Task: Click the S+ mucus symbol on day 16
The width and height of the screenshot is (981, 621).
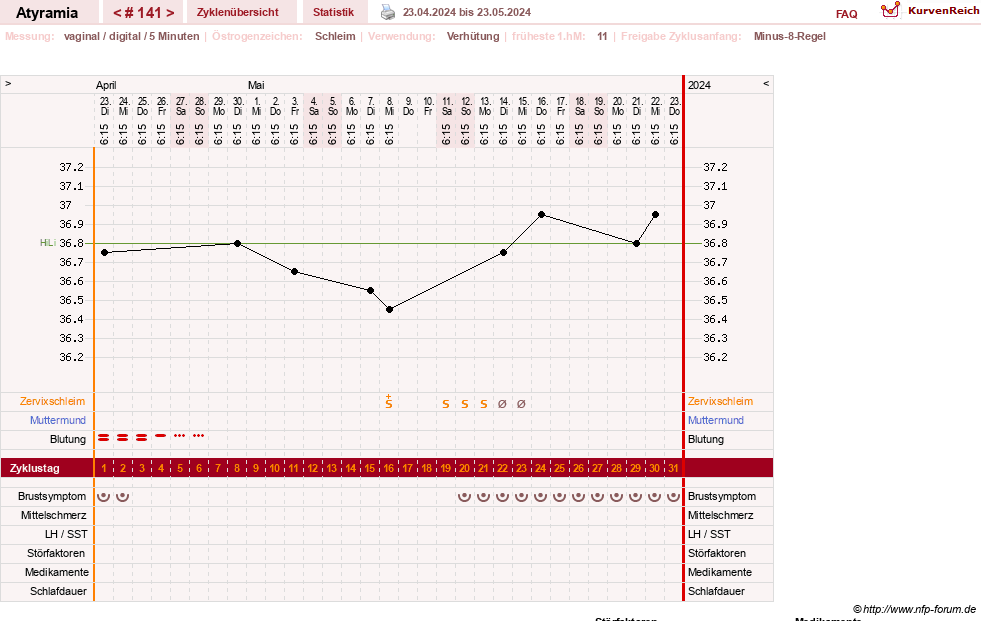Action: pos(389,401)
